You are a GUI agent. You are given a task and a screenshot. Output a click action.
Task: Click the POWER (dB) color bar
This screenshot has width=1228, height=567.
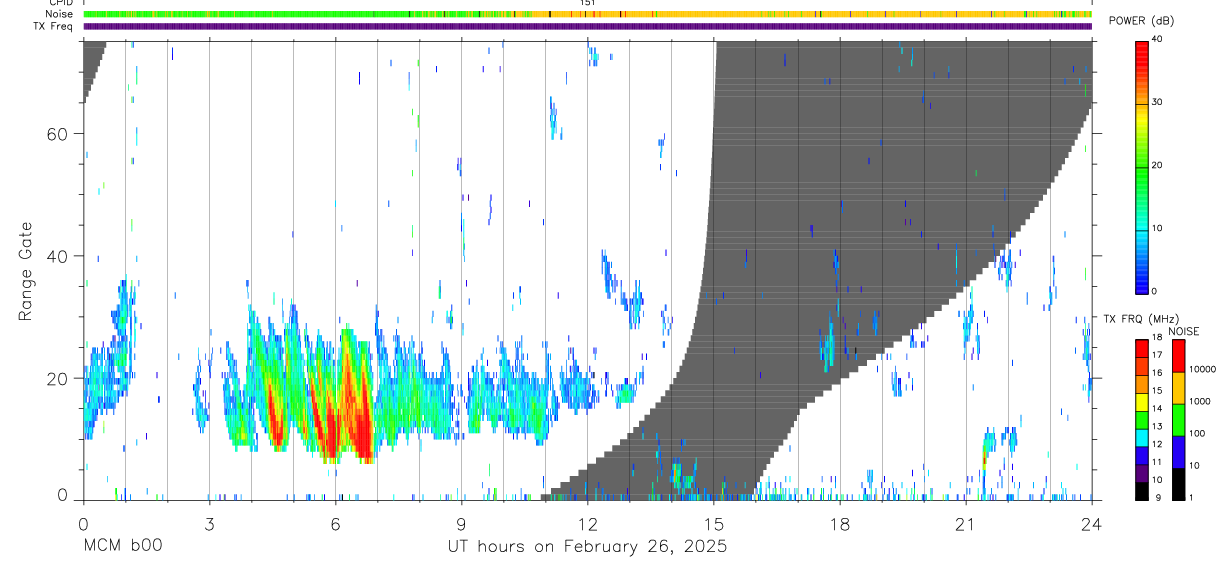[x=1142, y=166]
